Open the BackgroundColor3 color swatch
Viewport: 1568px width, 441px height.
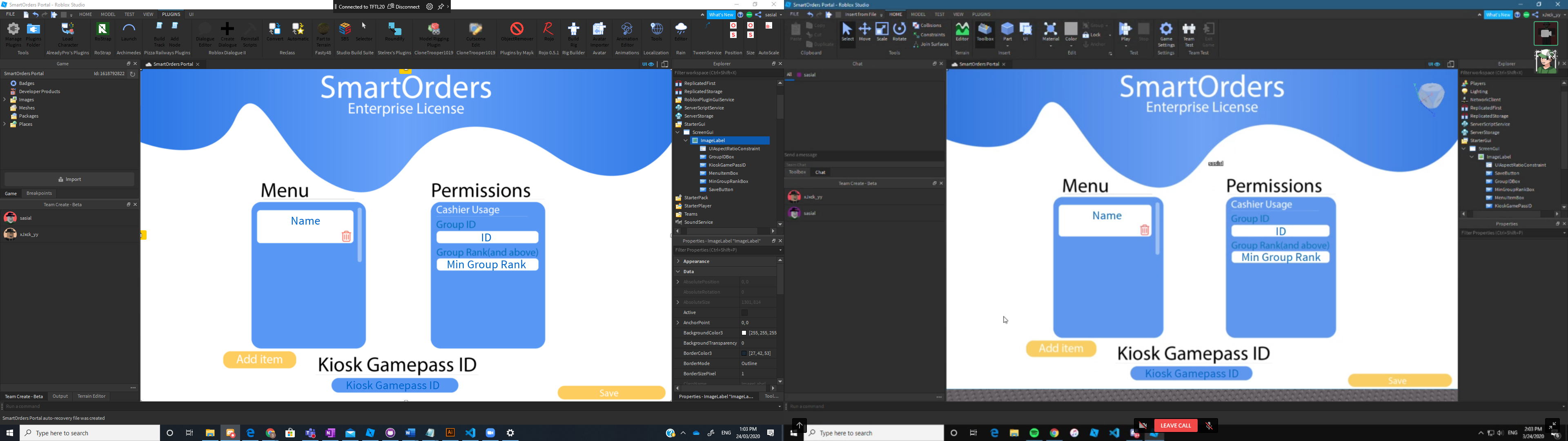pyautogui.click(x=745, y=332)
